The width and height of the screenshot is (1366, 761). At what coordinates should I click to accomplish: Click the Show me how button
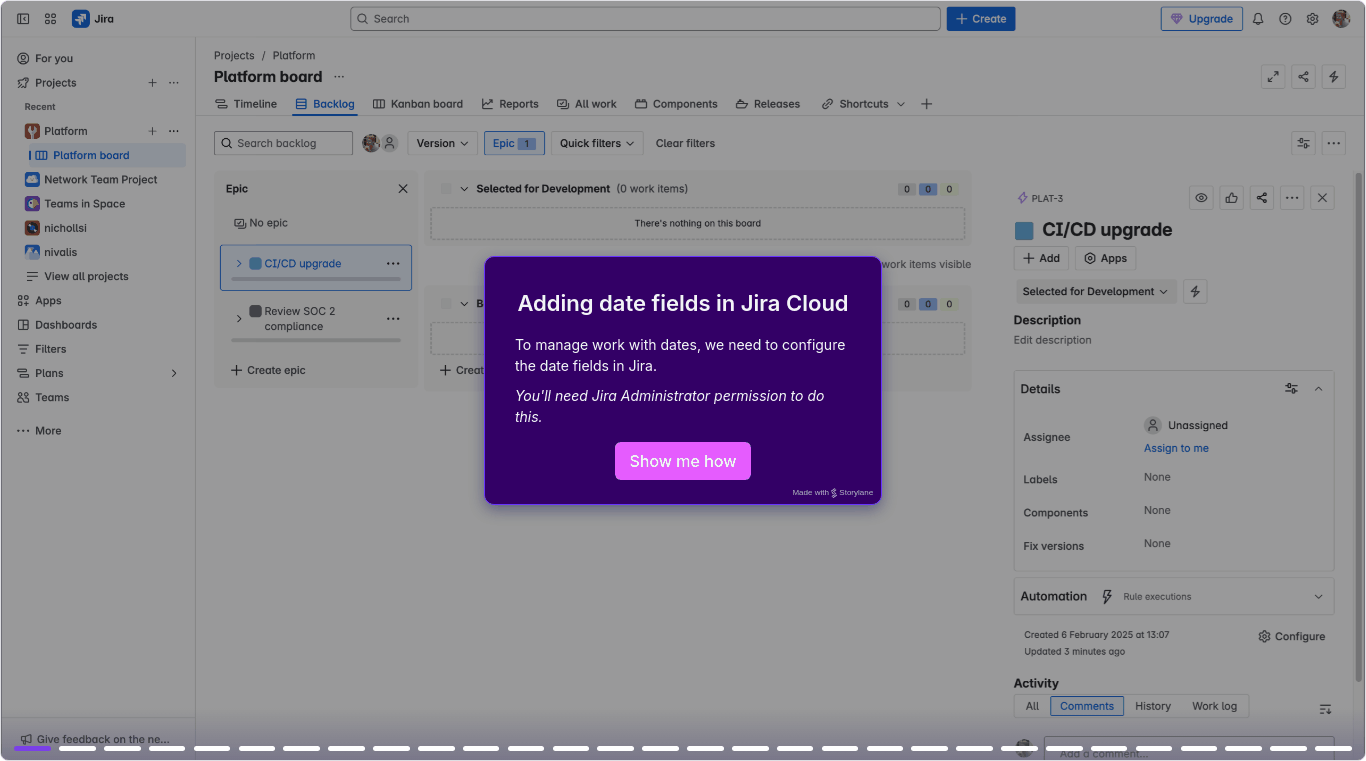point(683,461)
